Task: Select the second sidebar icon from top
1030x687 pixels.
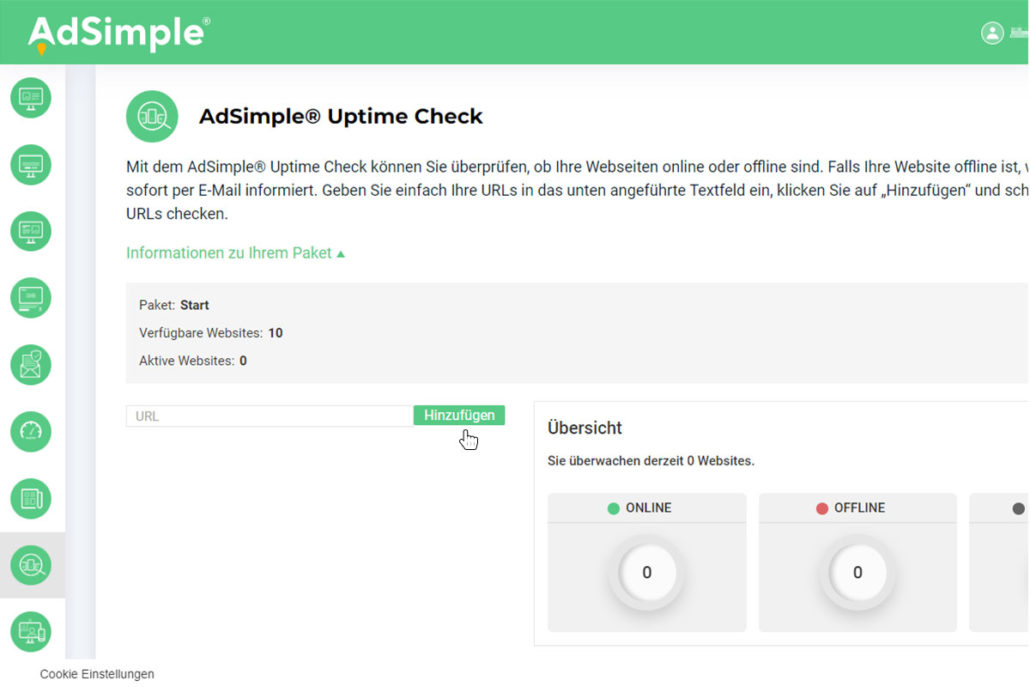Action: pos(30,164)
